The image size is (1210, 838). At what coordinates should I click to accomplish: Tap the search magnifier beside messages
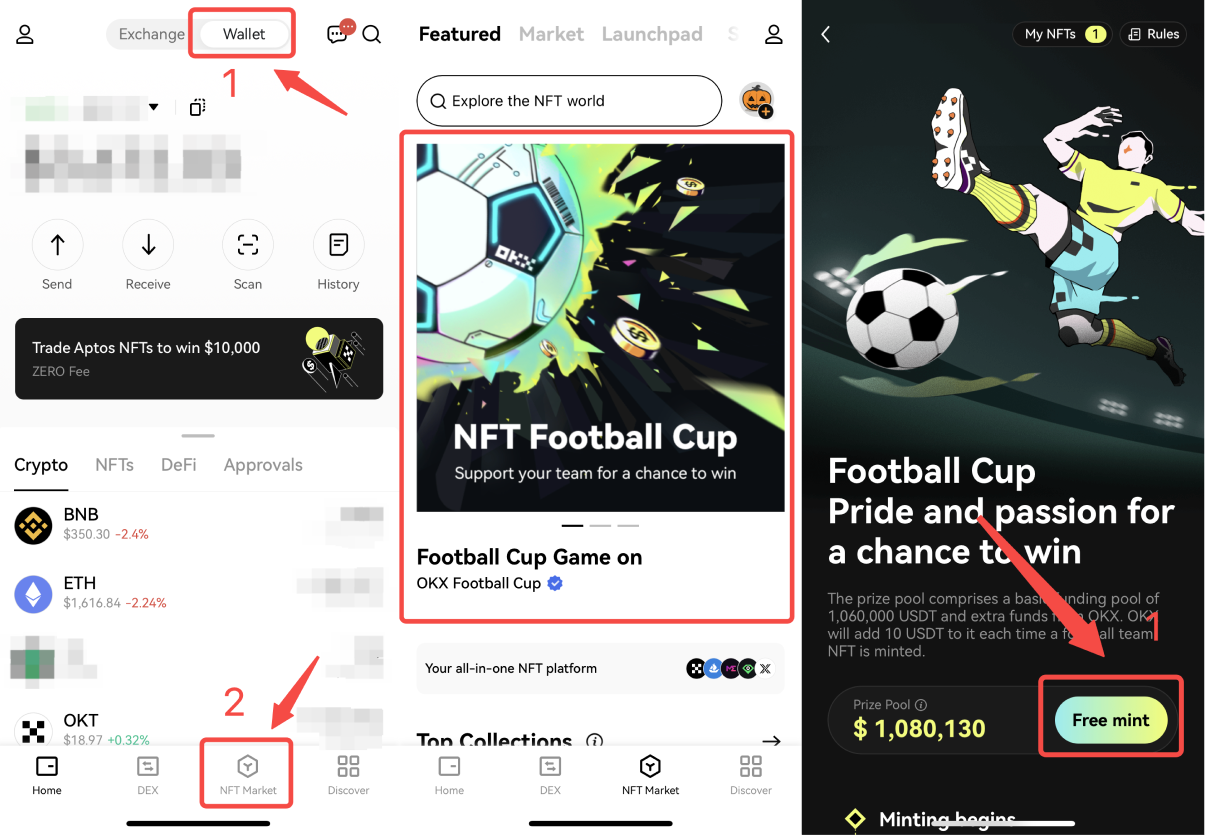[x=372, y=34]
